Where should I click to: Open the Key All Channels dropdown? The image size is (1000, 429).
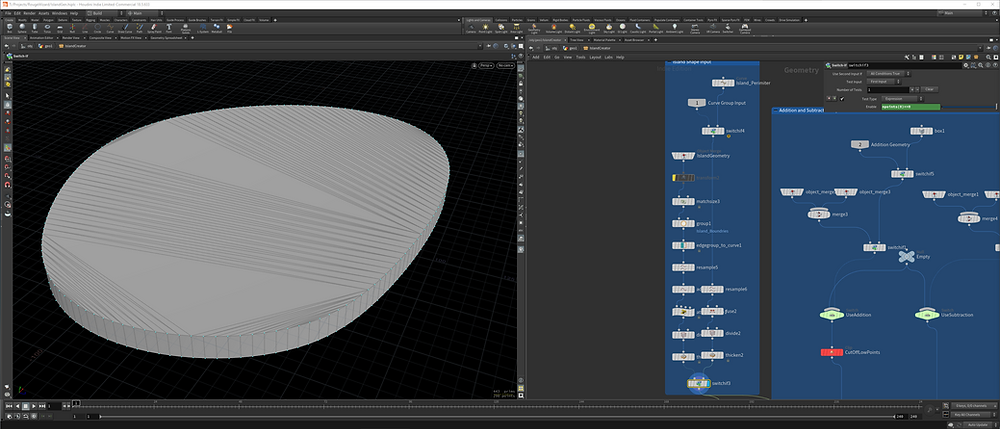973,415
